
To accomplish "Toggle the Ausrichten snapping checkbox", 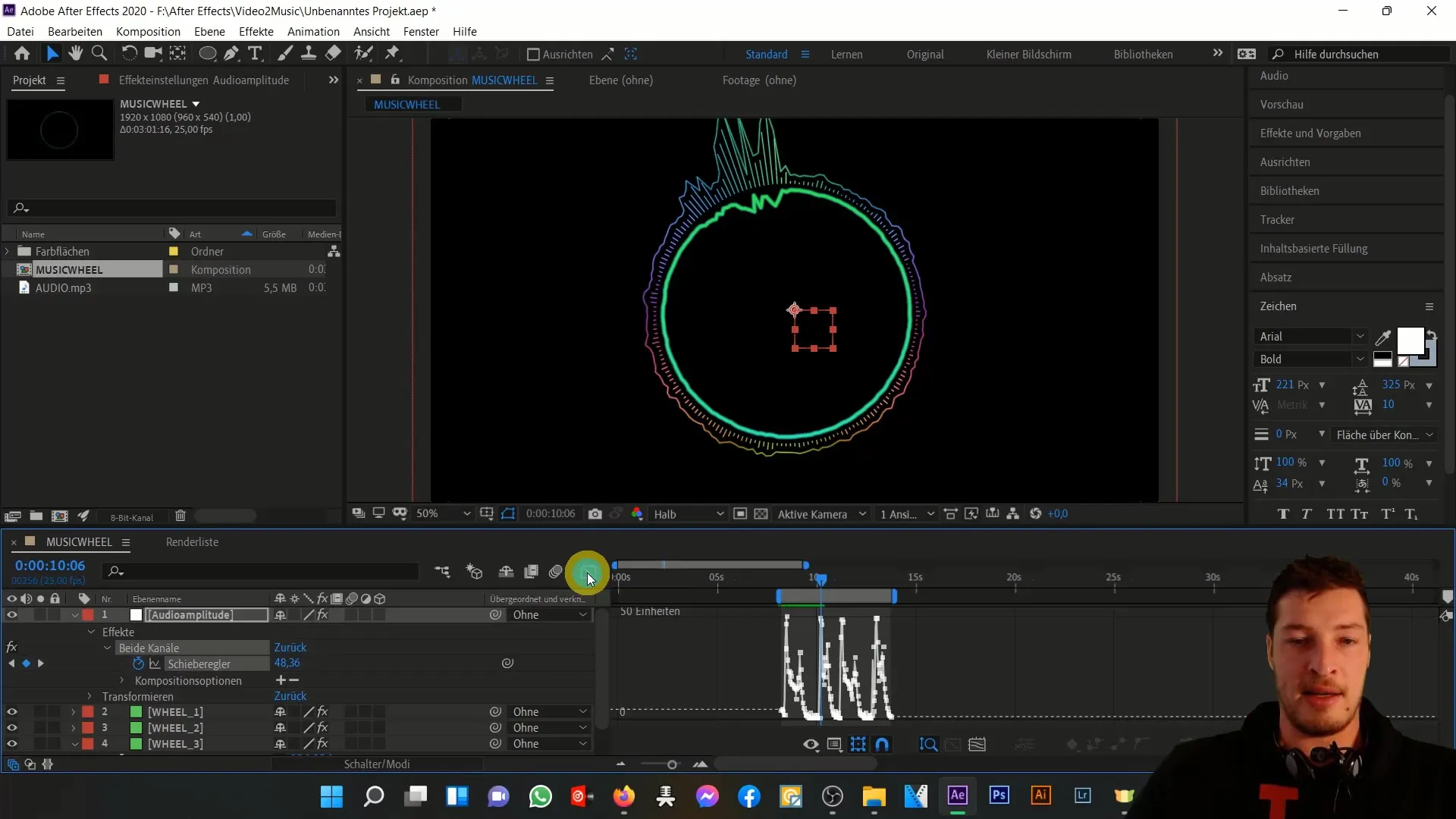I will [533, 55].
